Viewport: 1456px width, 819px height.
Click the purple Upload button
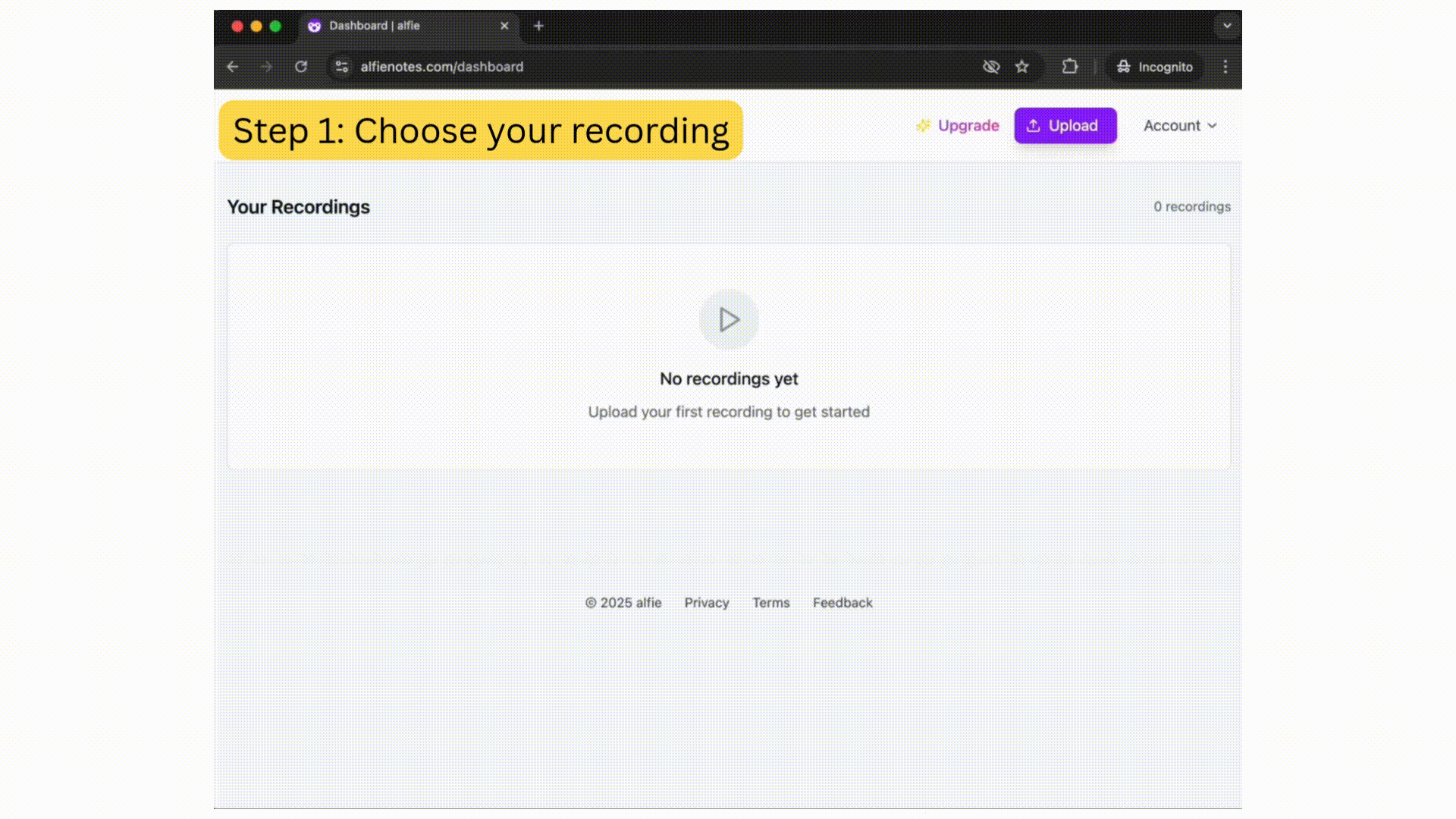point(1065,126)
